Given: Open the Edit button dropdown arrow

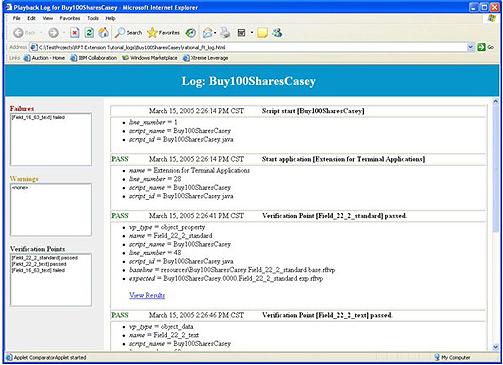Looking at the screenshot, I should [252, 33].
